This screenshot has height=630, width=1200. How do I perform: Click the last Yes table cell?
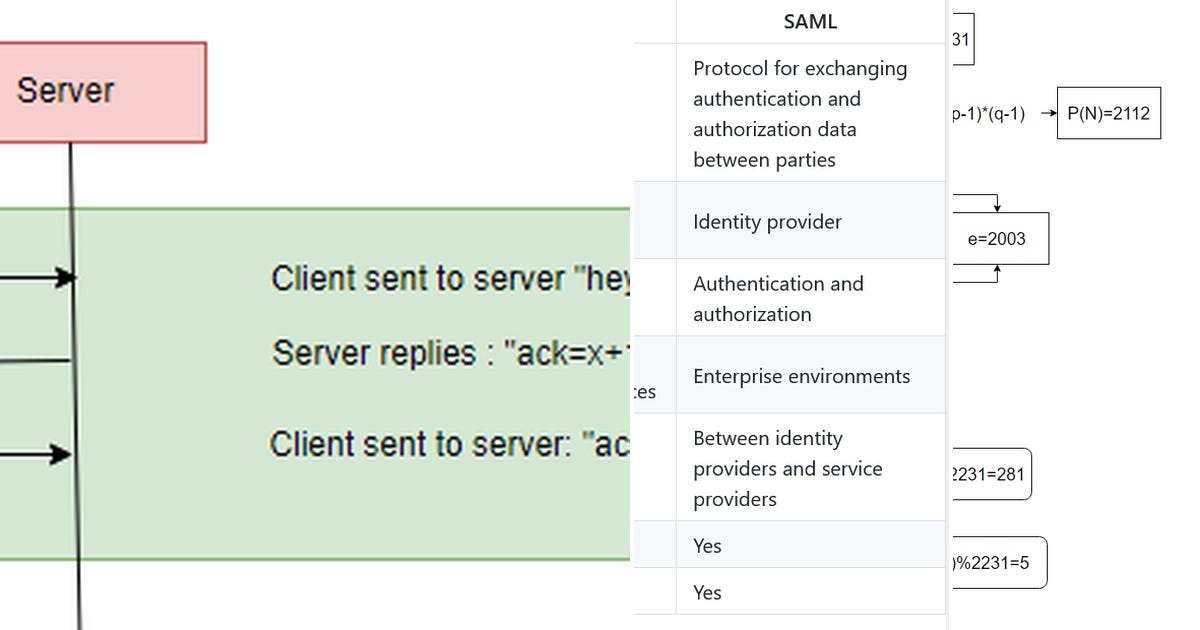tap(810, 592)
